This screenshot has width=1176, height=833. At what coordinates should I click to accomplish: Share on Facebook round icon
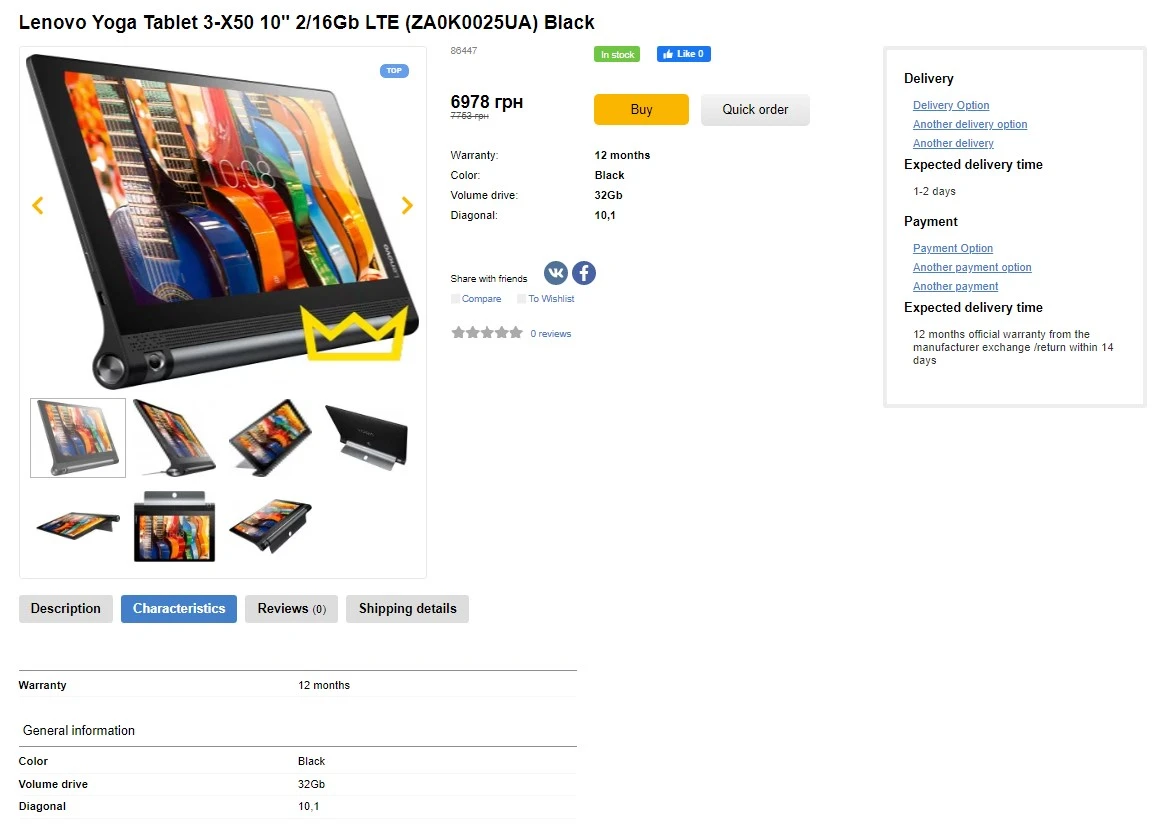(x=584, y=273)
